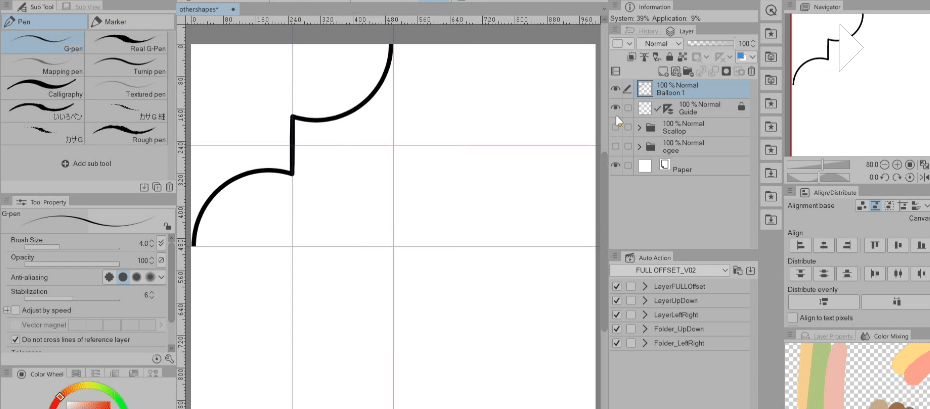Choose the Mapping pen sub tool
The width and height of the screenshot is (930, 409).
(43, 65)
